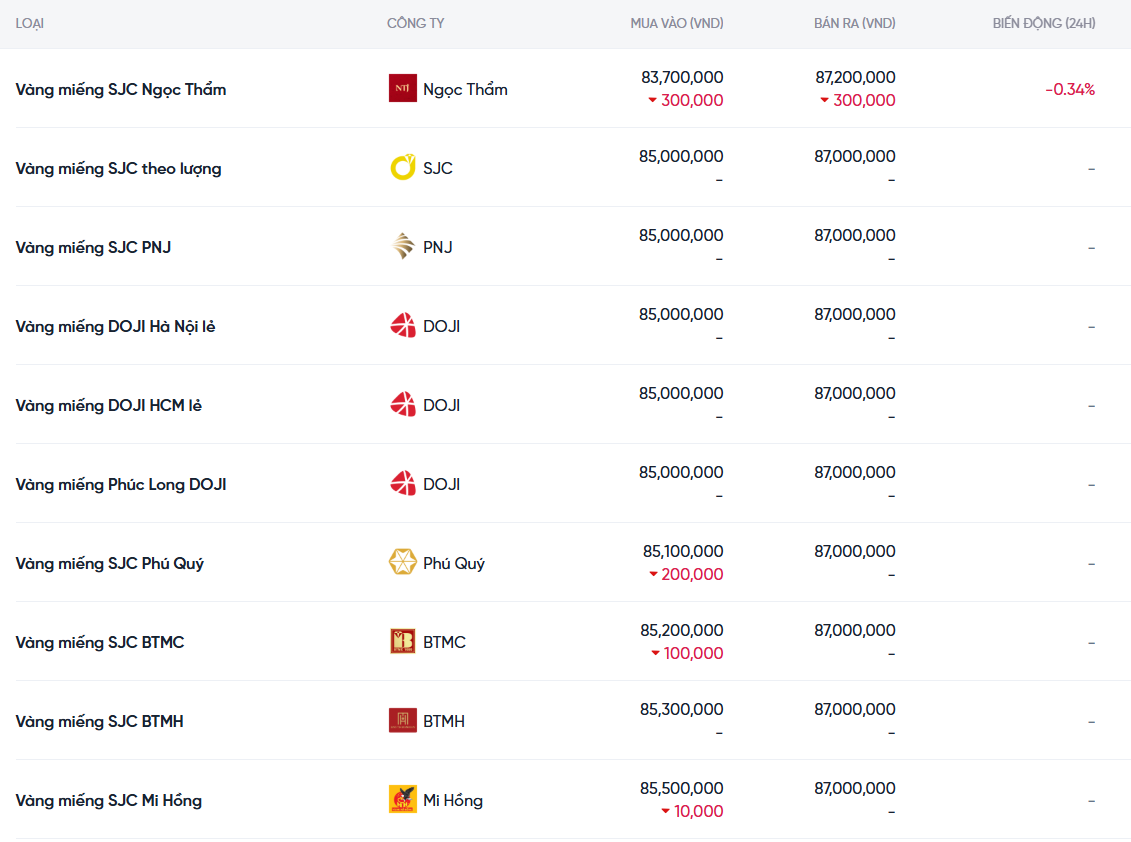The image size is (1131, 842).
Task: Click the BTMH company logo
Action: click(x=402, y=720)
